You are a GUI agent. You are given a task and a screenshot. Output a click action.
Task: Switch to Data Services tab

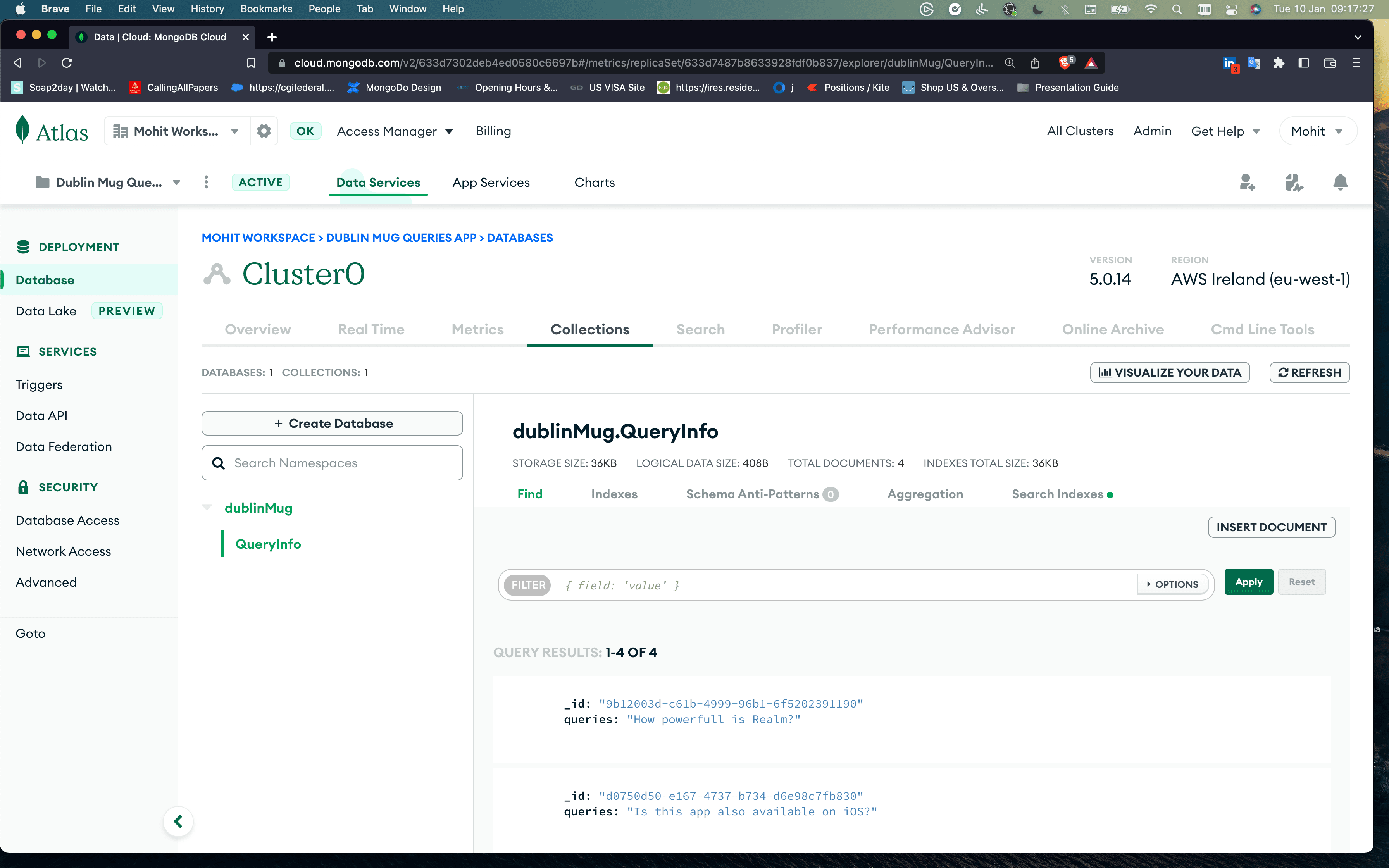click(x=378, y=182)
